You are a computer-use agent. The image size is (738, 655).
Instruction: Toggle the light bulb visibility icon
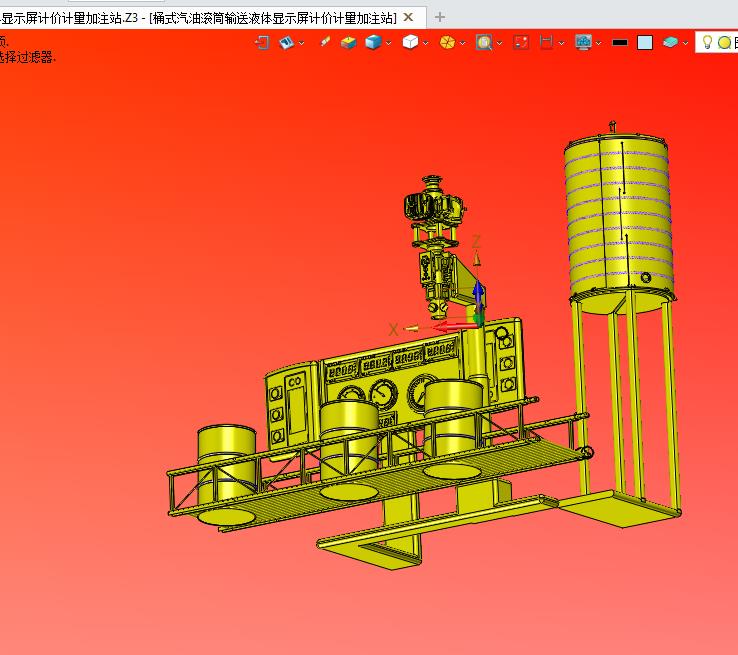706,42
